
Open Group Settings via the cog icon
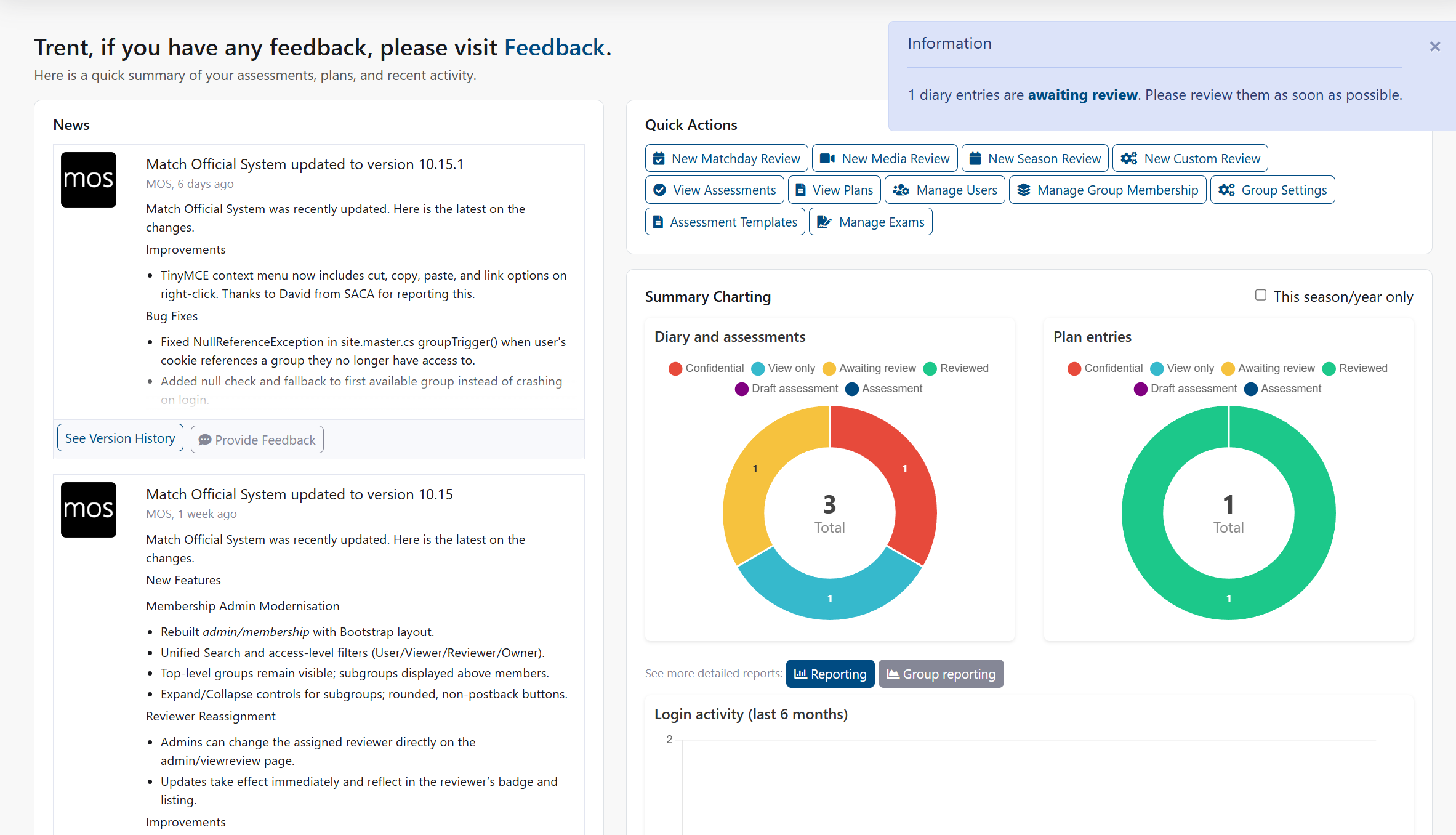[1226, 190]
